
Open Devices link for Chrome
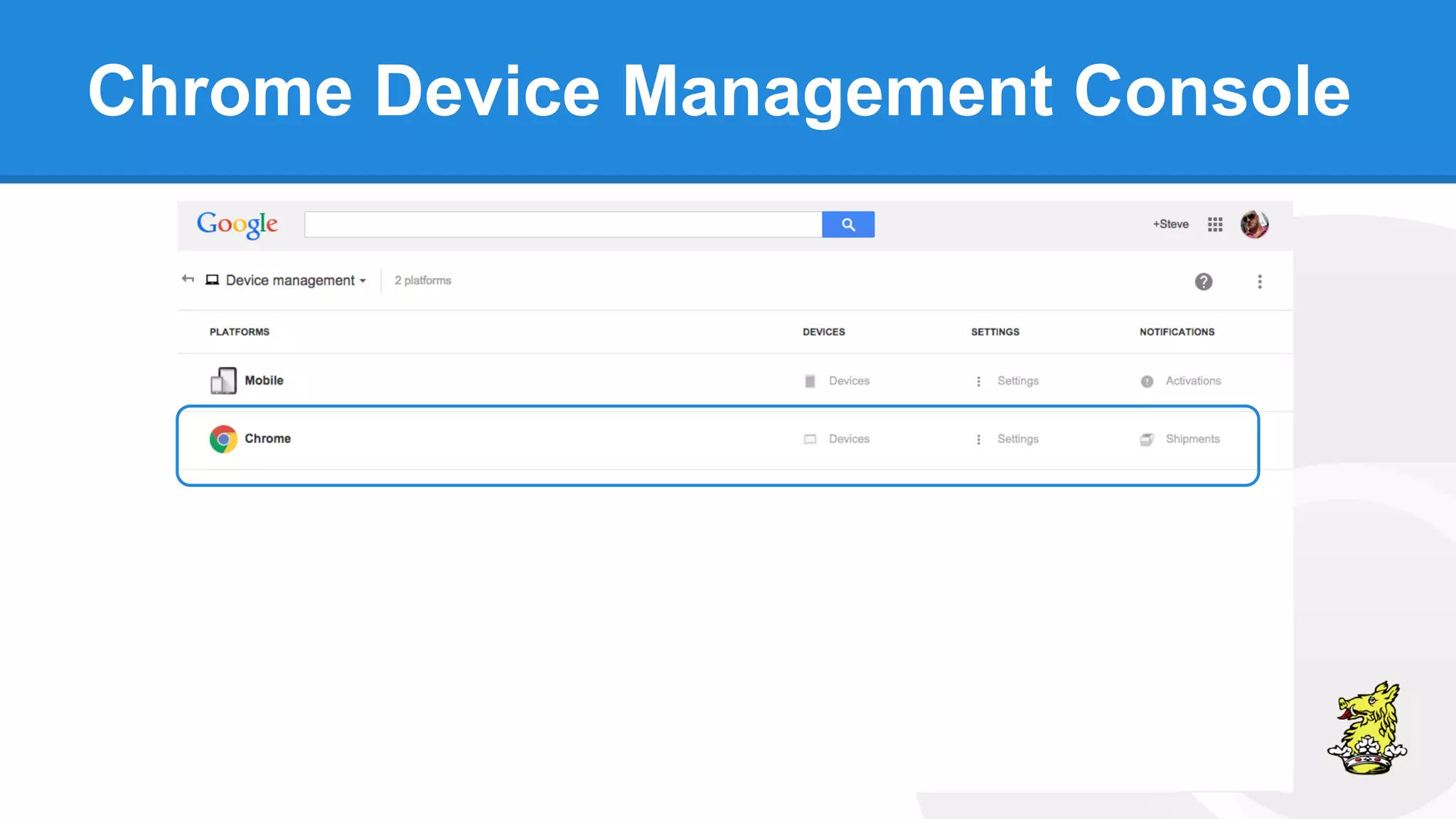click(x=849, y=439)
